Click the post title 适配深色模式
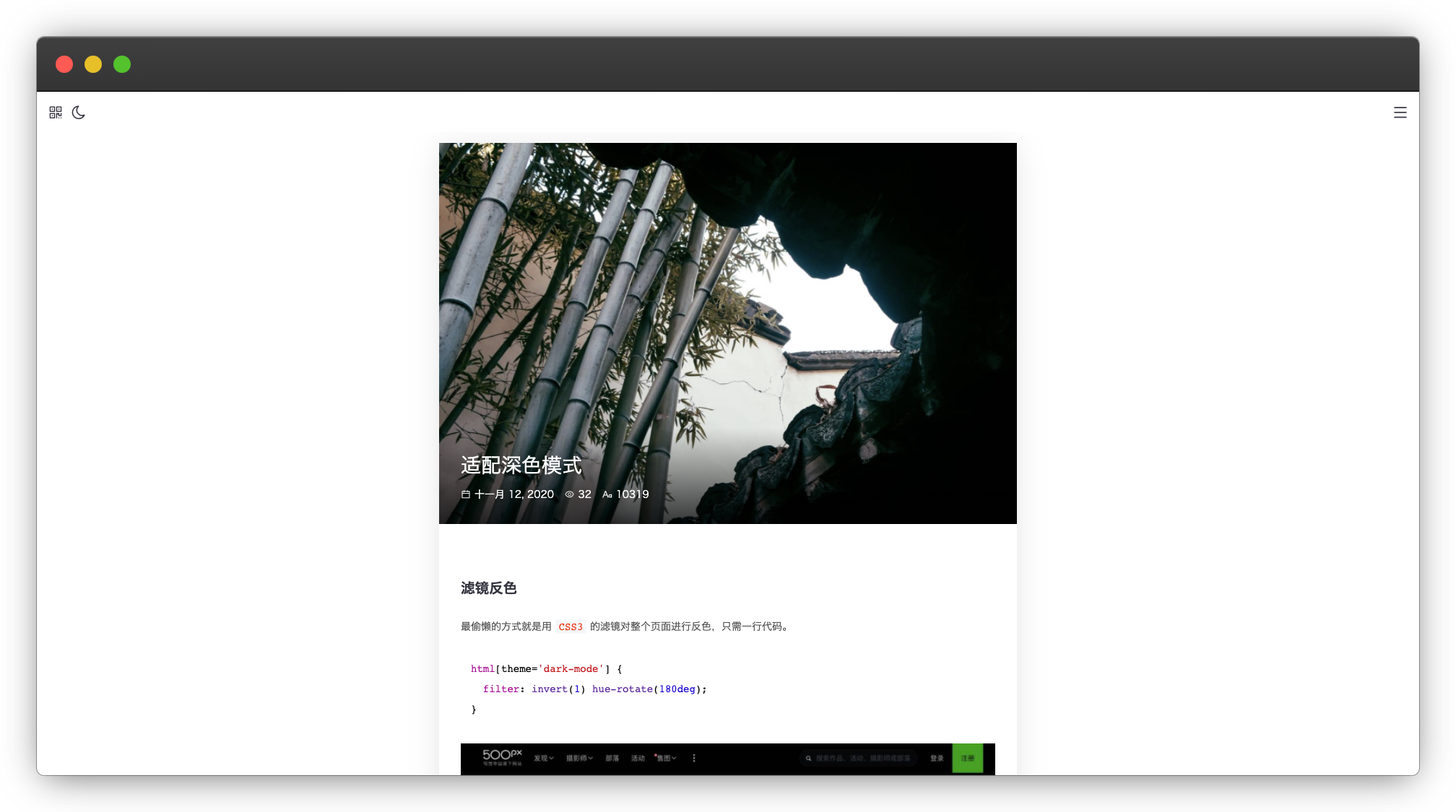This screenshot has width=1456, height=812. (x=521, y=466)
